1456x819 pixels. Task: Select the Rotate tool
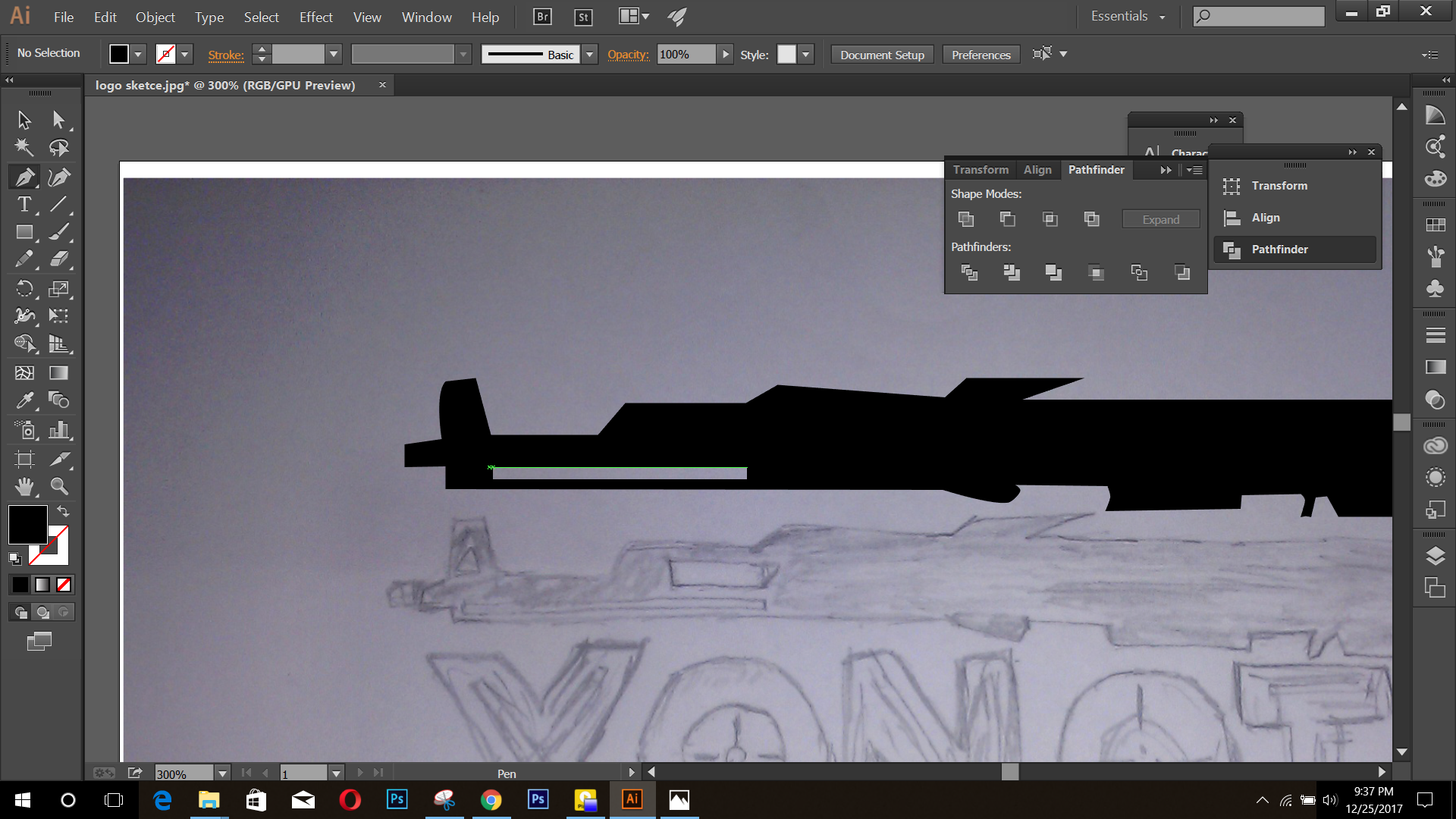click(x=24, y=288)
